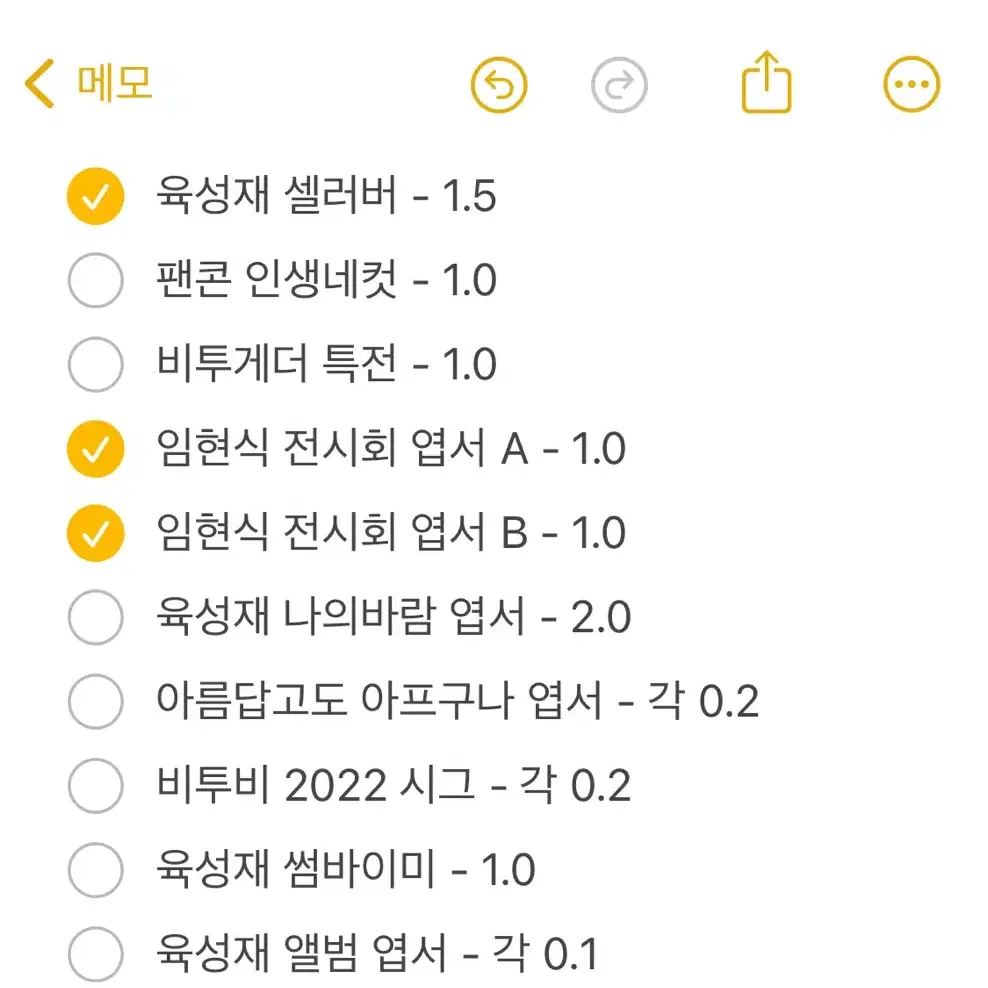The image size is (988, 988).
Task: Tick the 비투비 2022 시그 checkbox
Action: click(x=96, y=786)
